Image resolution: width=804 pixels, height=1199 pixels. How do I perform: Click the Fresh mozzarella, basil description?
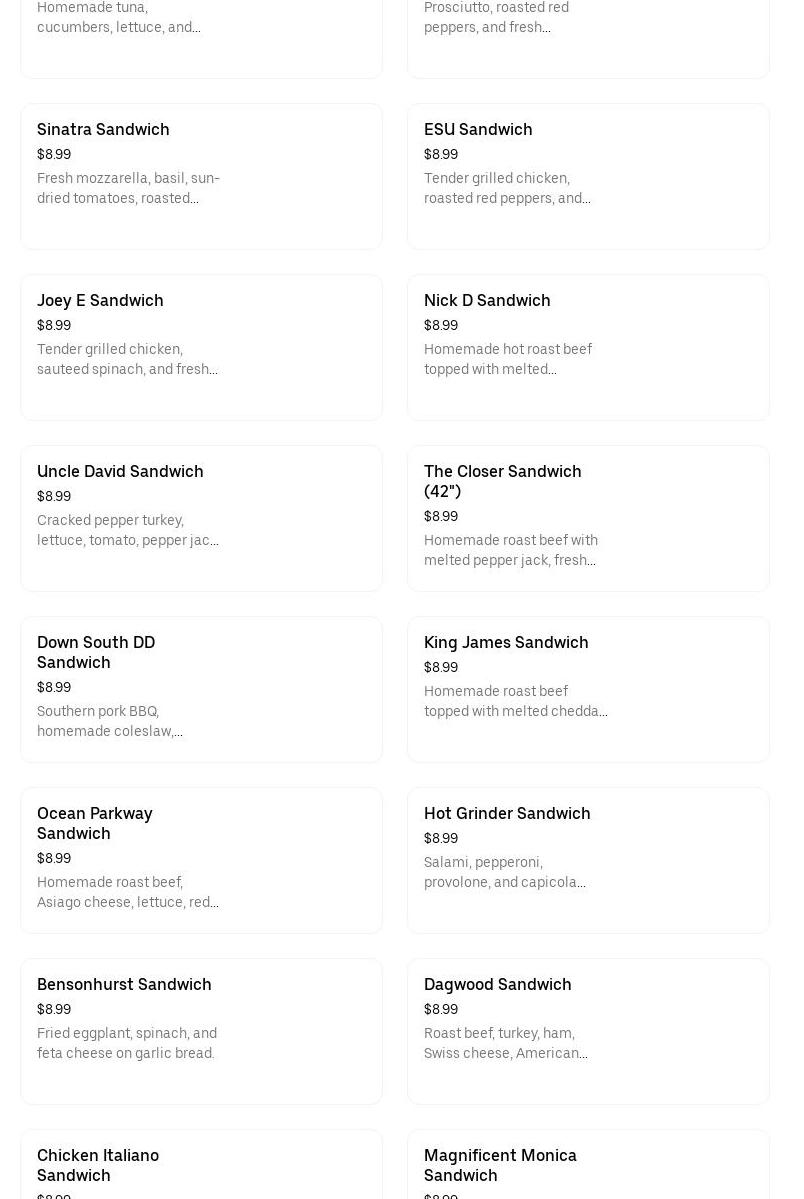128,188
